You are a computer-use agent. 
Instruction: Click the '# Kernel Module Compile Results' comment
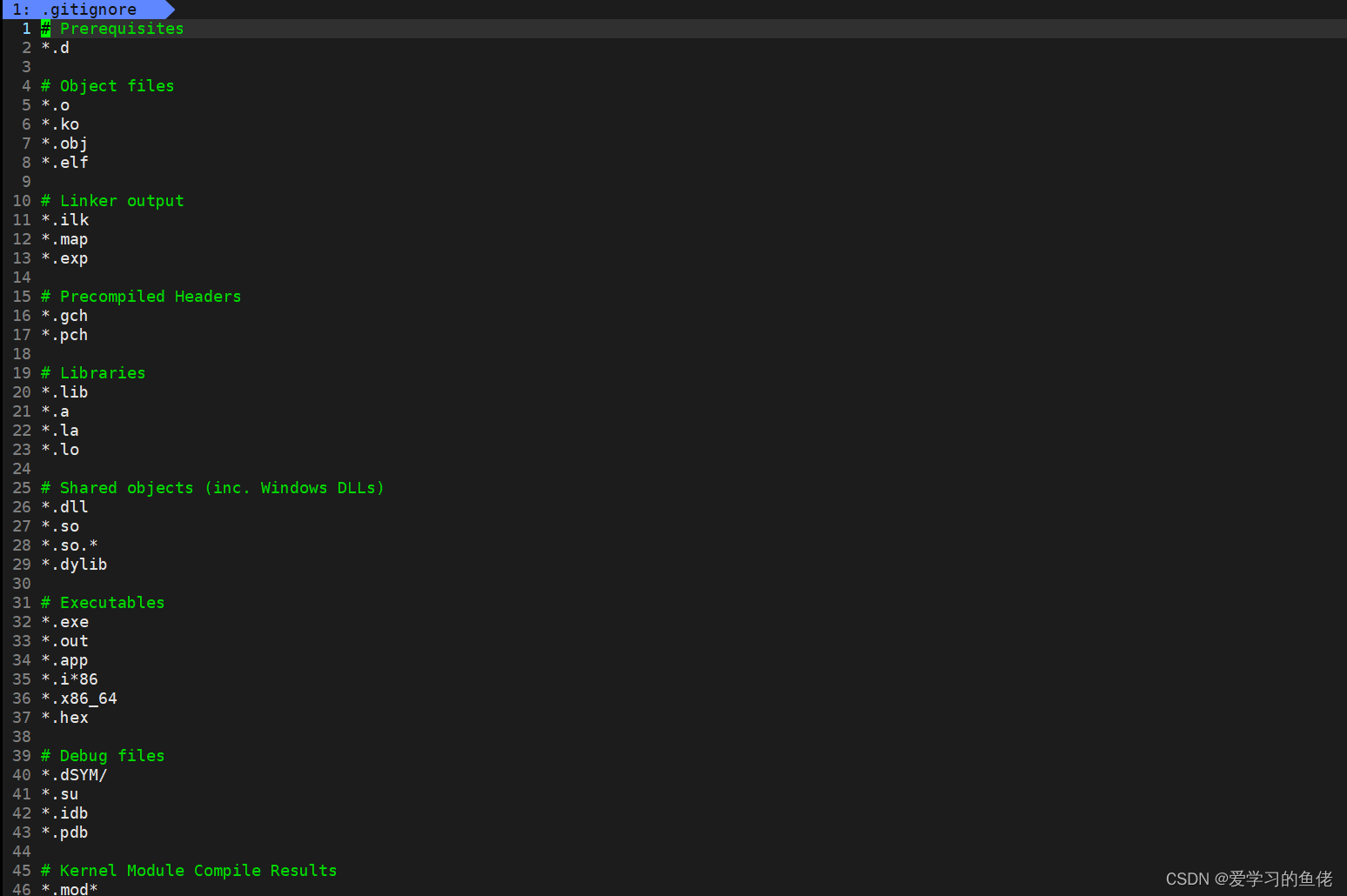(x=189, y=871)
